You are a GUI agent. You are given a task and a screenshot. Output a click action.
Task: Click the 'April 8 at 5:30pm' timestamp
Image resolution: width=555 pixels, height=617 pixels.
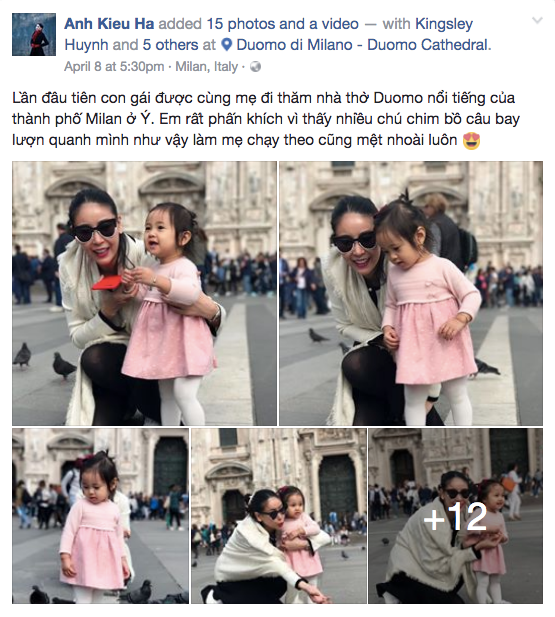(x=114, y=67)
